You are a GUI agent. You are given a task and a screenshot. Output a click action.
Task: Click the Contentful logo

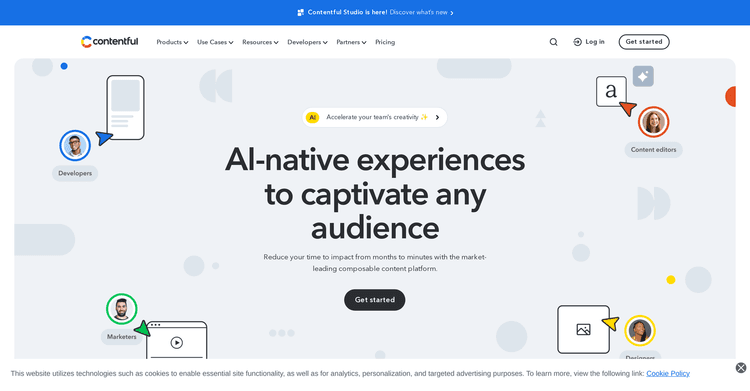tap(110, 42)
